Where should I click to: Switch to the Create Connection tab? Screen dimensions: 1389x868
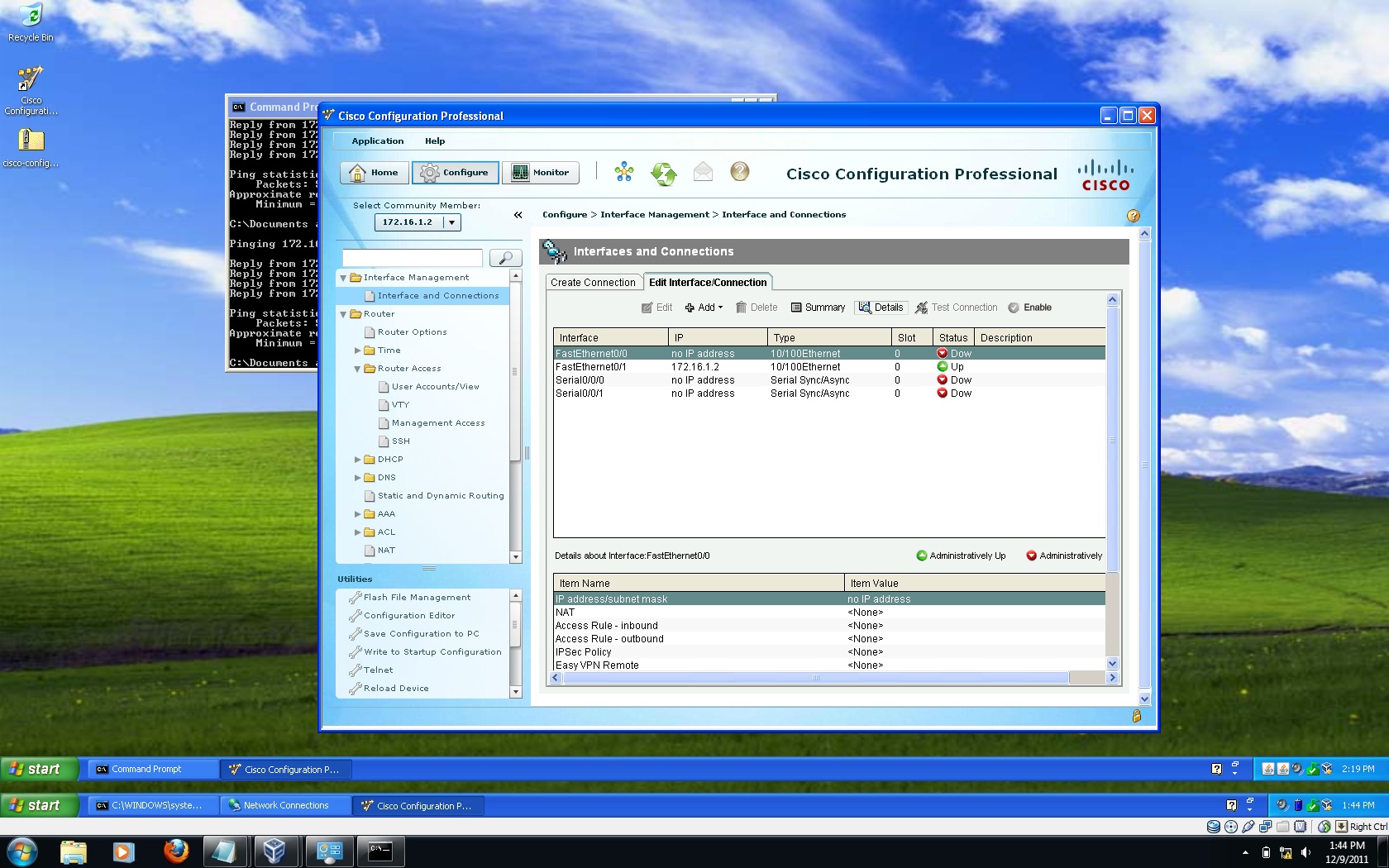[x=593, y=282]
